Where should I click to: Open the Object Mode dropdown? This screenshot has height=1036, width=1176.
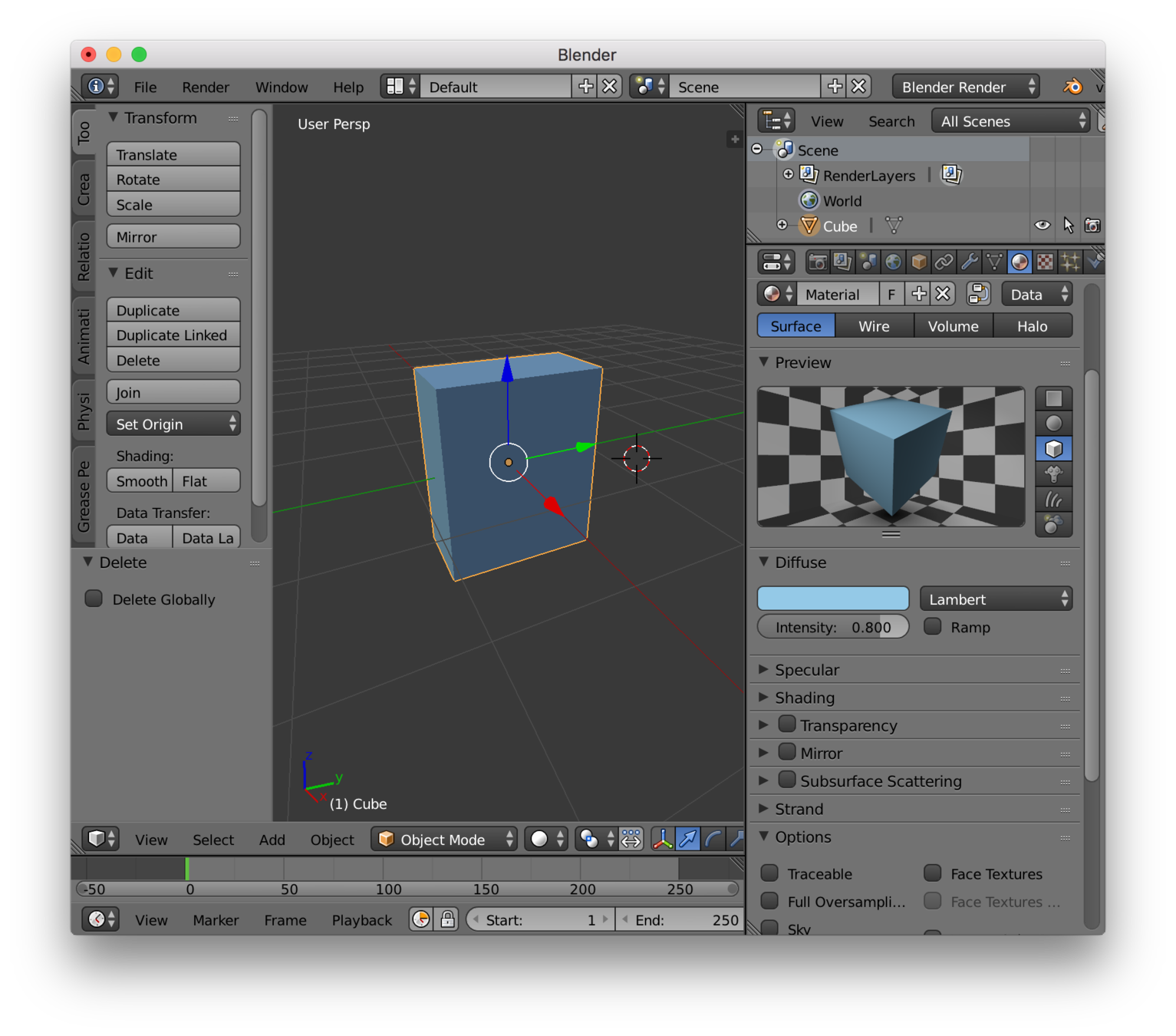444,840
